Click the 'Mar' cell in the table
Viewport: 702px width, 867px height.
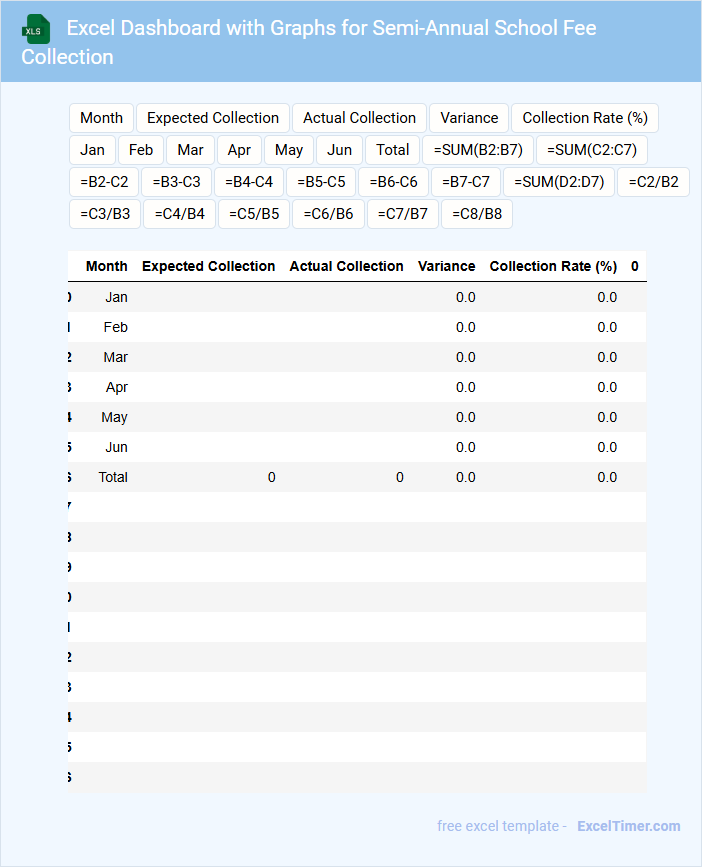[x=116, y=357]
